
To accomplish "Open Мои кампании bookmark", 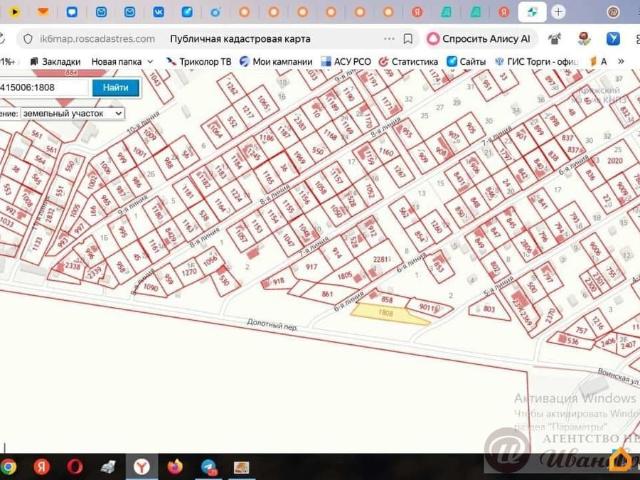I will [276, 62].
